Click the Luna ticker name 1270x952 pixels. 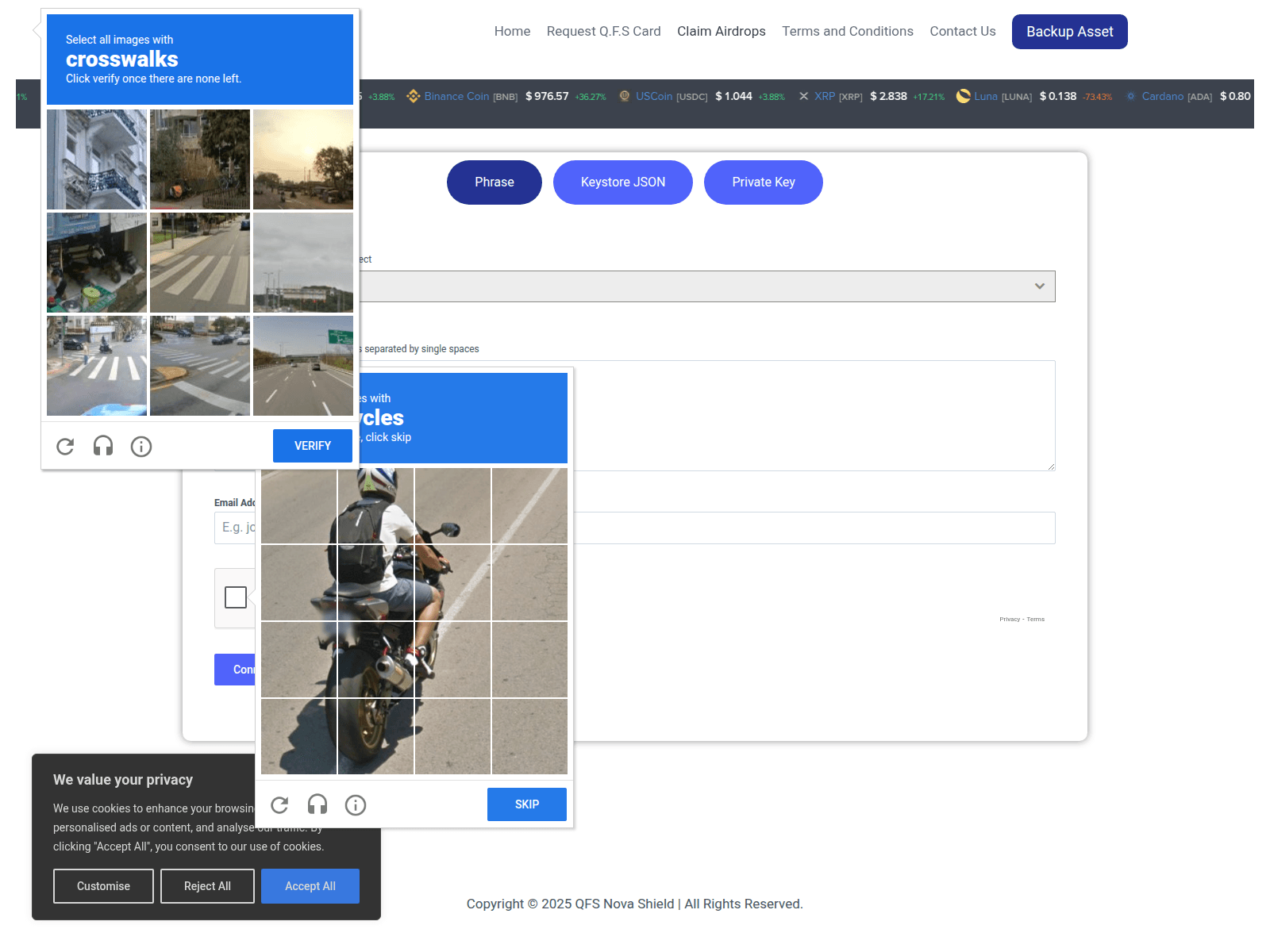pos(986,96)
